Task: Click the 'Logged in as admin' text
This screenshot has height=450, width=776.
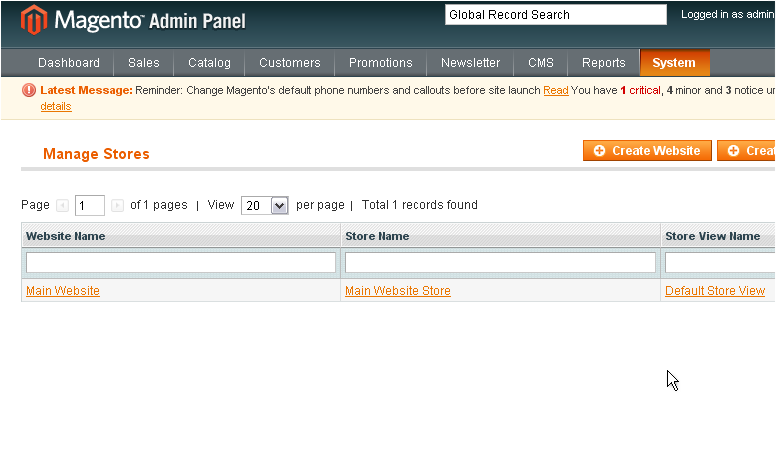Action: tap(728, 14)
